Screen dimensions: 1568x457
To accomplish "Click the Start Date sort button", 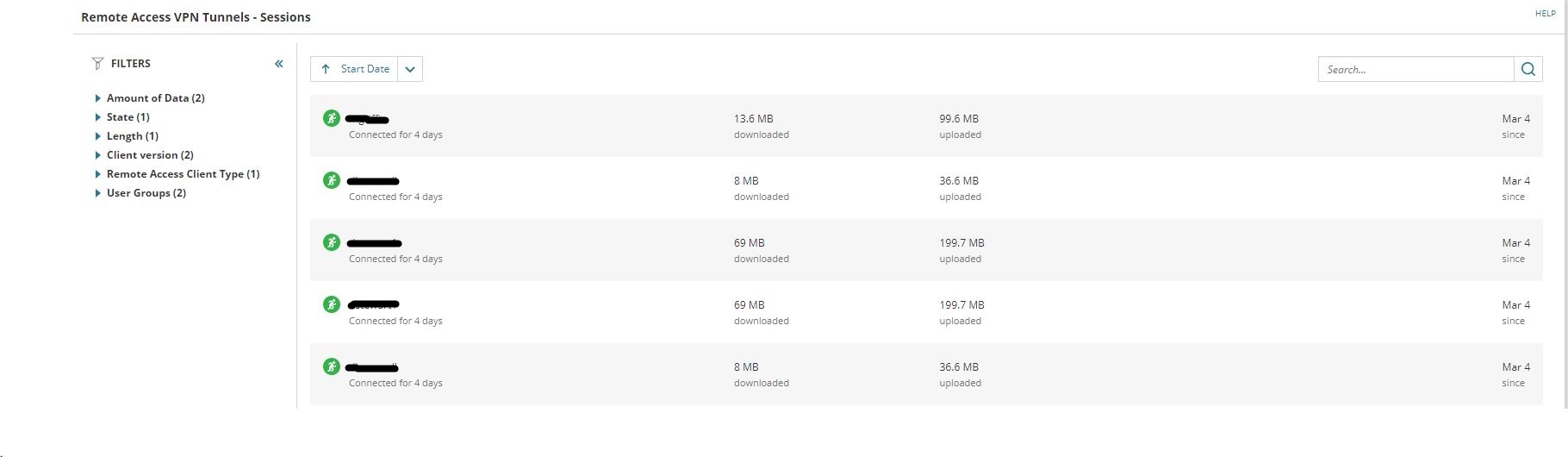I will point(354,69).
